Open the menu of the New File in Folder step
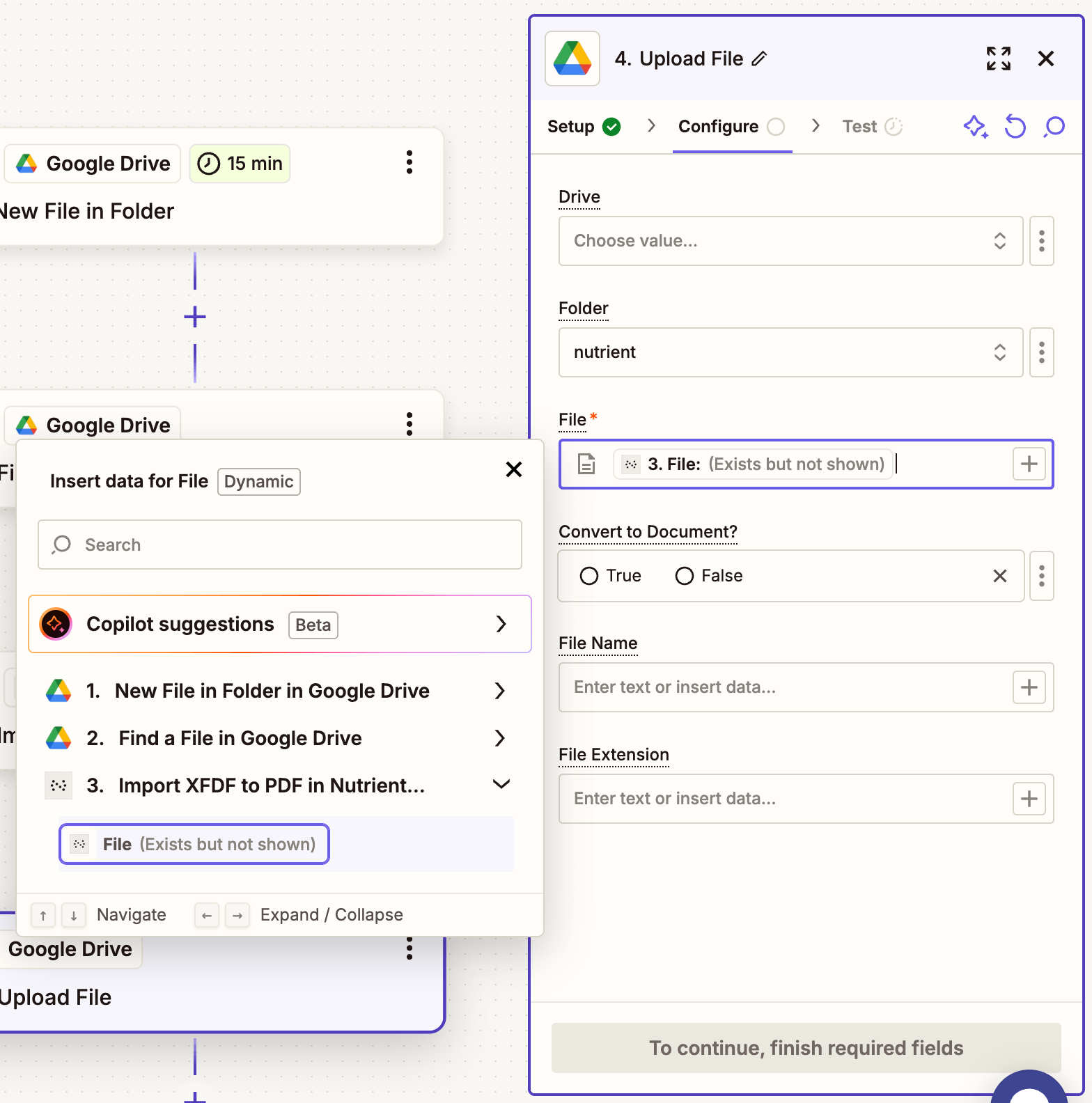 click(x=409, y=162)
